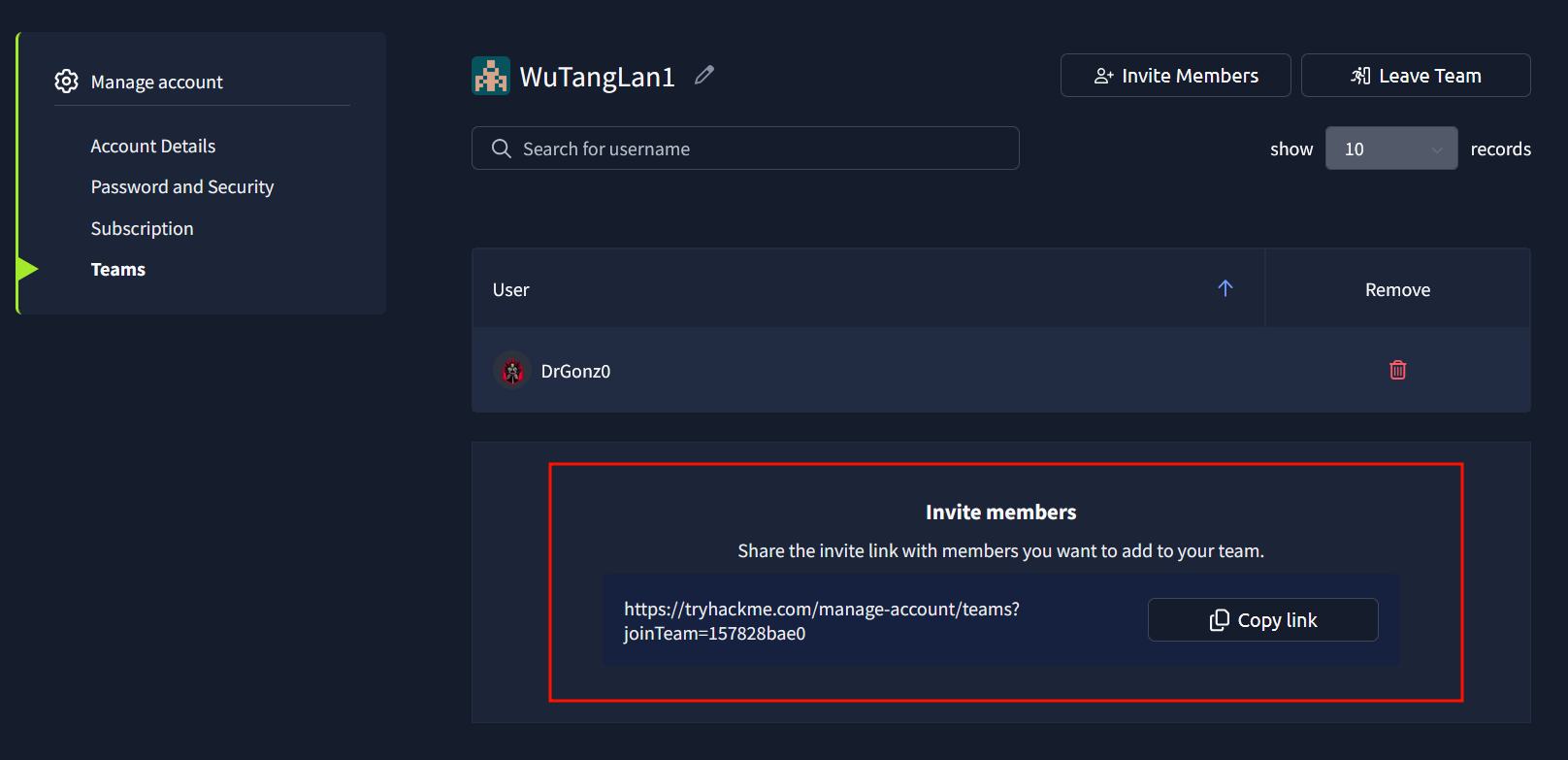
Task: Click DrGonz0's profile avatar
Action: 512,370
